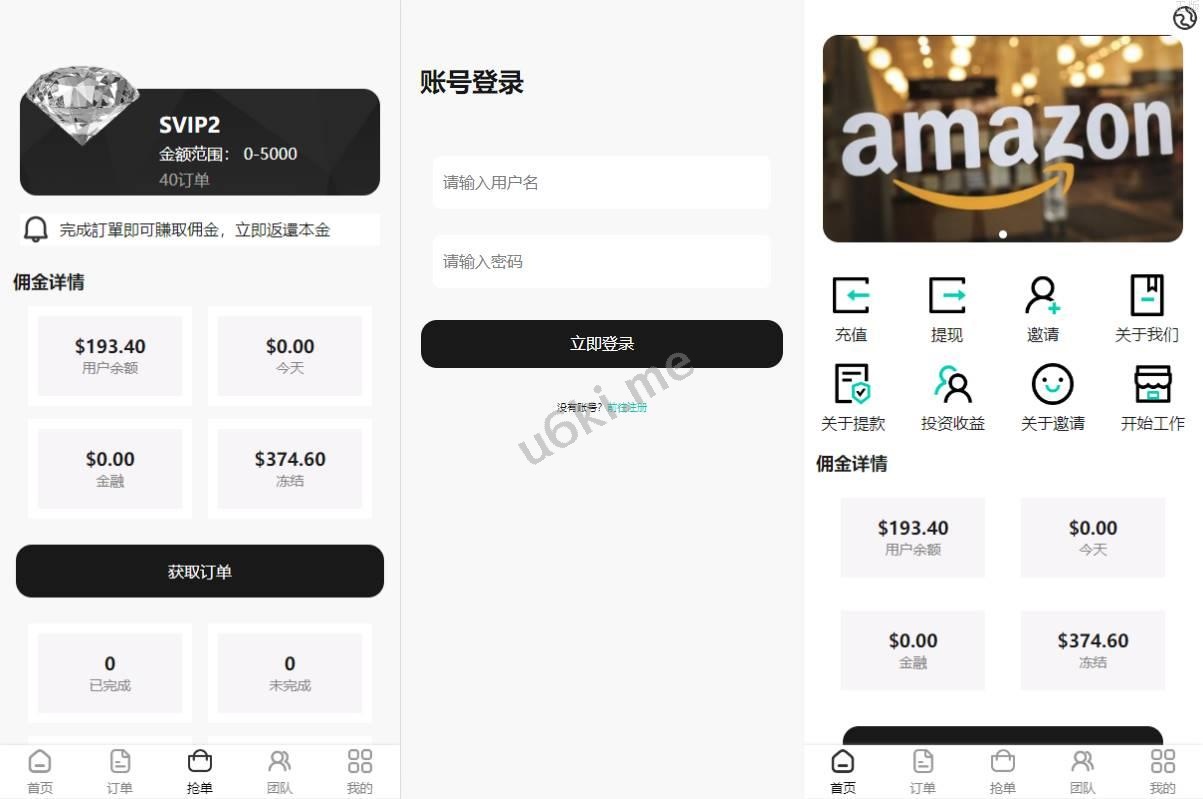Click the refresh icon at the top right corner
This screenshot has width=1203, height=799.
(x=1183, y=17)
